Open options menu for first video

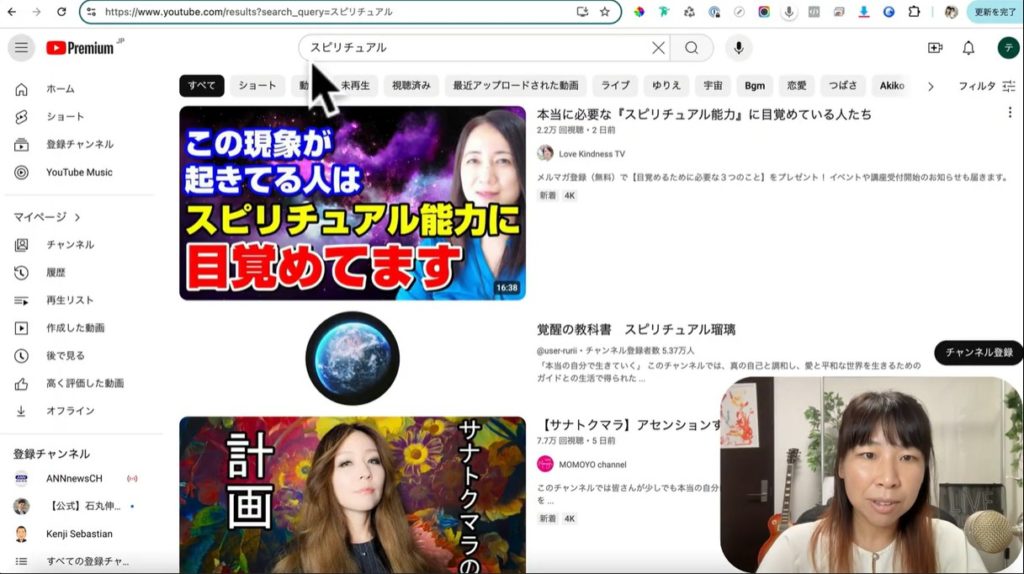coord(1009,113)
